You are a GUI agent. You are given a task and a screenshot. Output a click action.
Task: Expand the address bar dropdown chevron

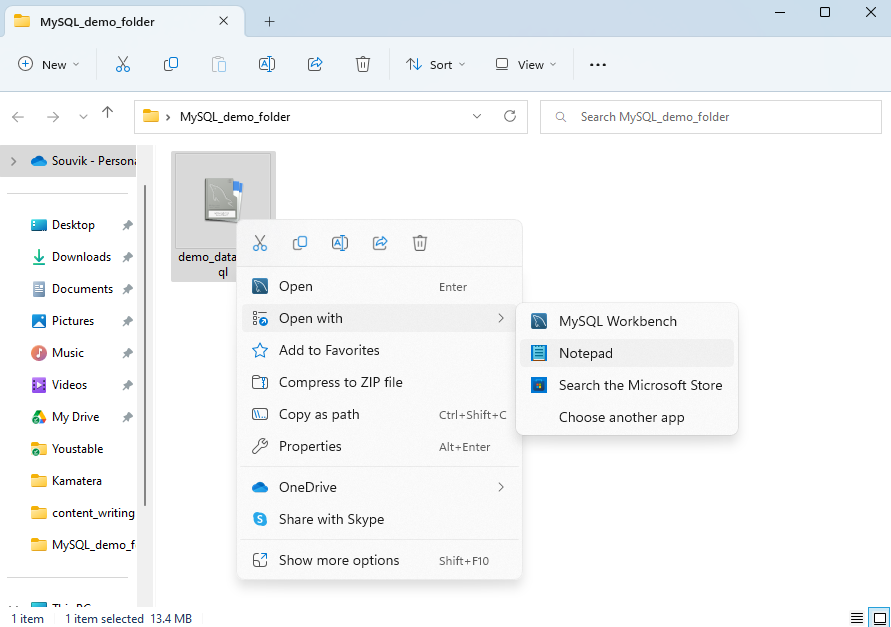(477, 116)
